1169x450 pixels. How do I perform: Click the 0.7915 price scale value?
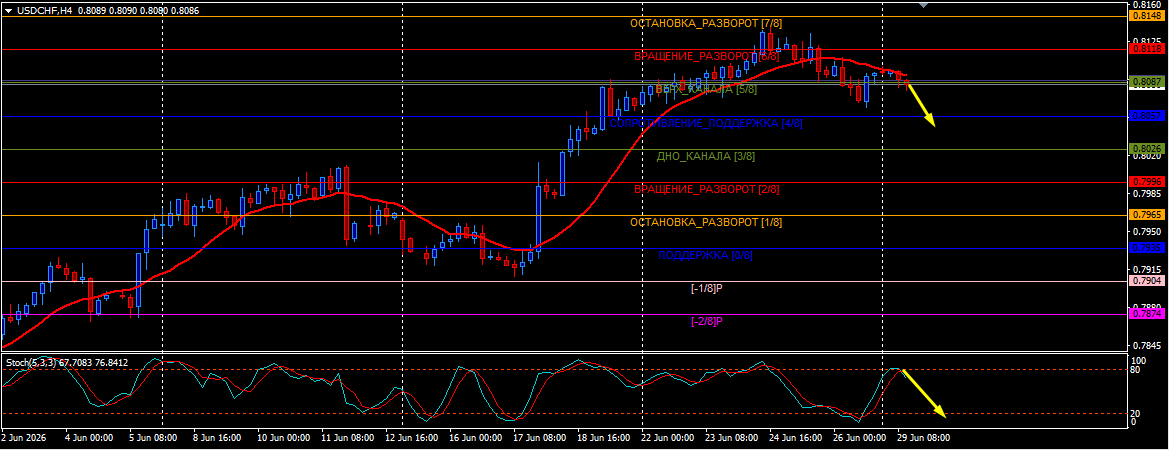pos(1146,270)
